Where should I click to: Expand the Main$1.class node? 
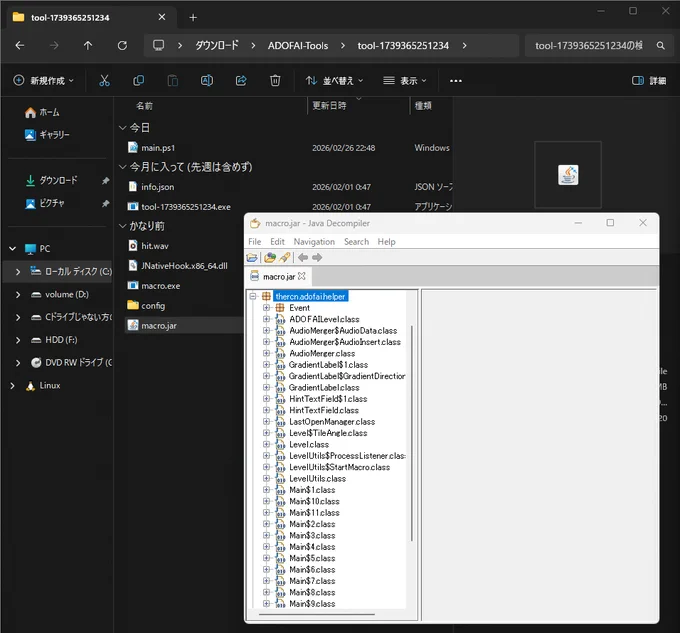[x=267, y=490]
